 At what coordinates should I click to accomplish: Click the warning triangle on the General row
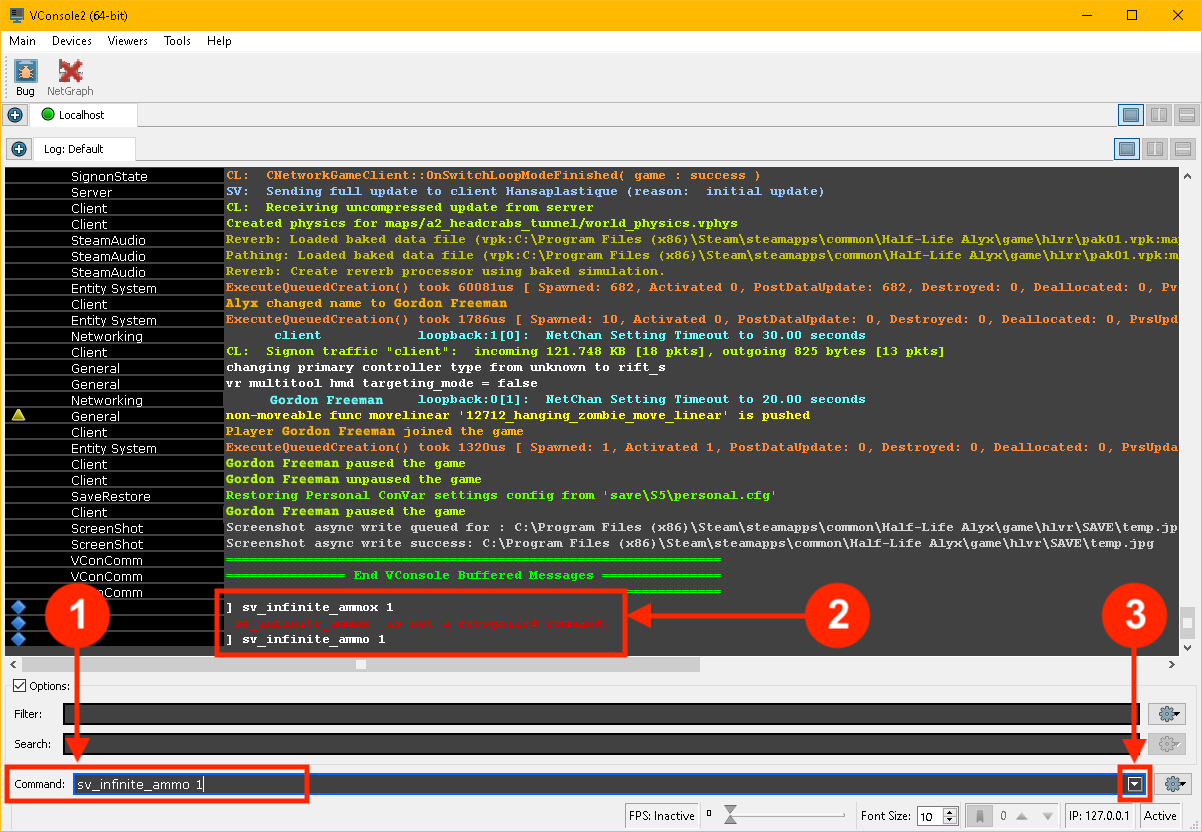point(18,415)
